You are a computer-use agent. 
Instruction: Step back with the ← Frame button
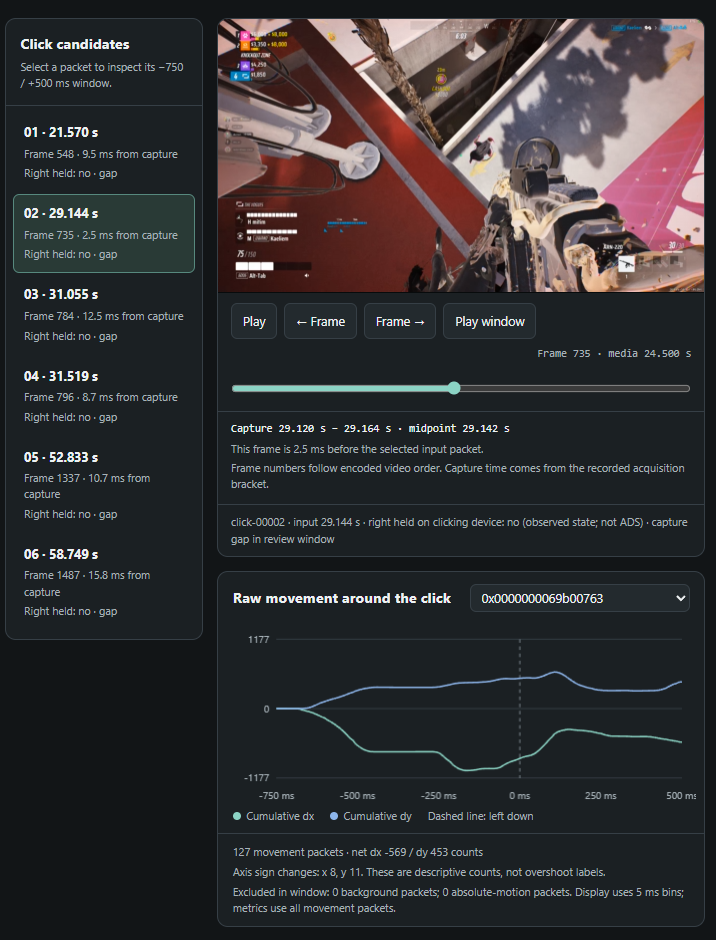click(x=320, y=321)
